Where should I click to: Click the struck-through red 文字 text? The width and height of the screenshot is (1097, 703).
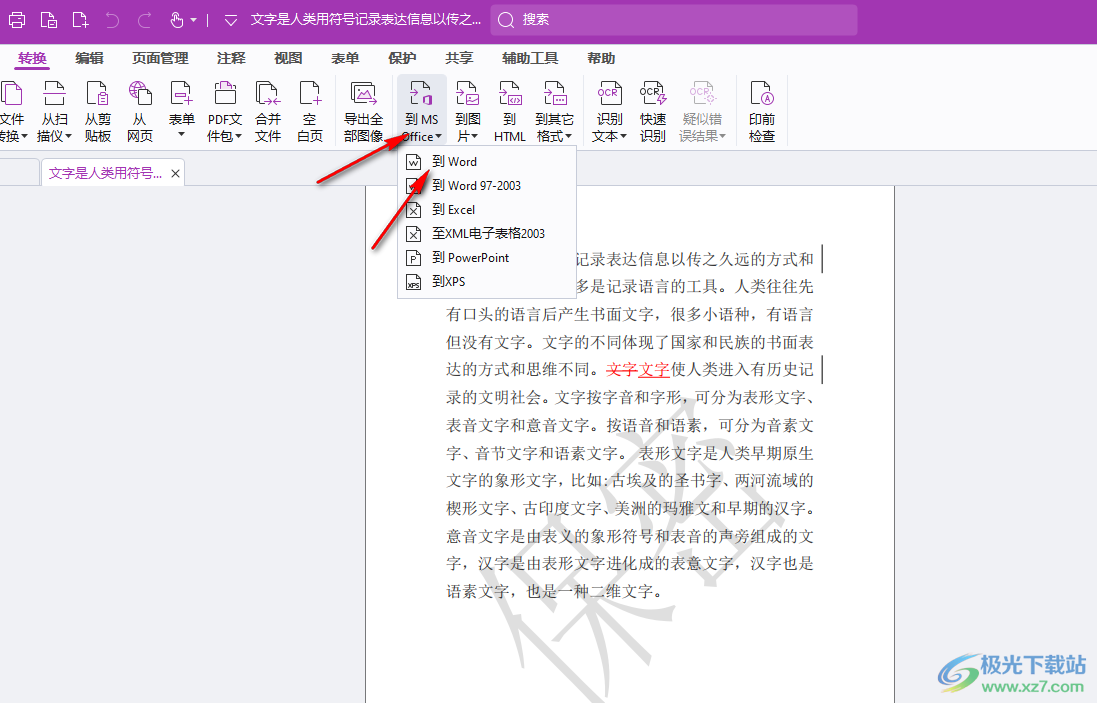pyautogui.click(x=622, y=369)
